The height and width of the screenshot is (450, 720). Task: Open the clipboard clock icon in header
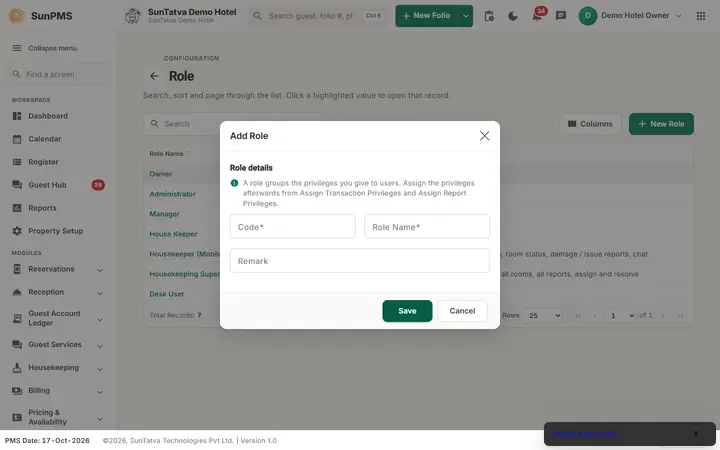point(489,16)
